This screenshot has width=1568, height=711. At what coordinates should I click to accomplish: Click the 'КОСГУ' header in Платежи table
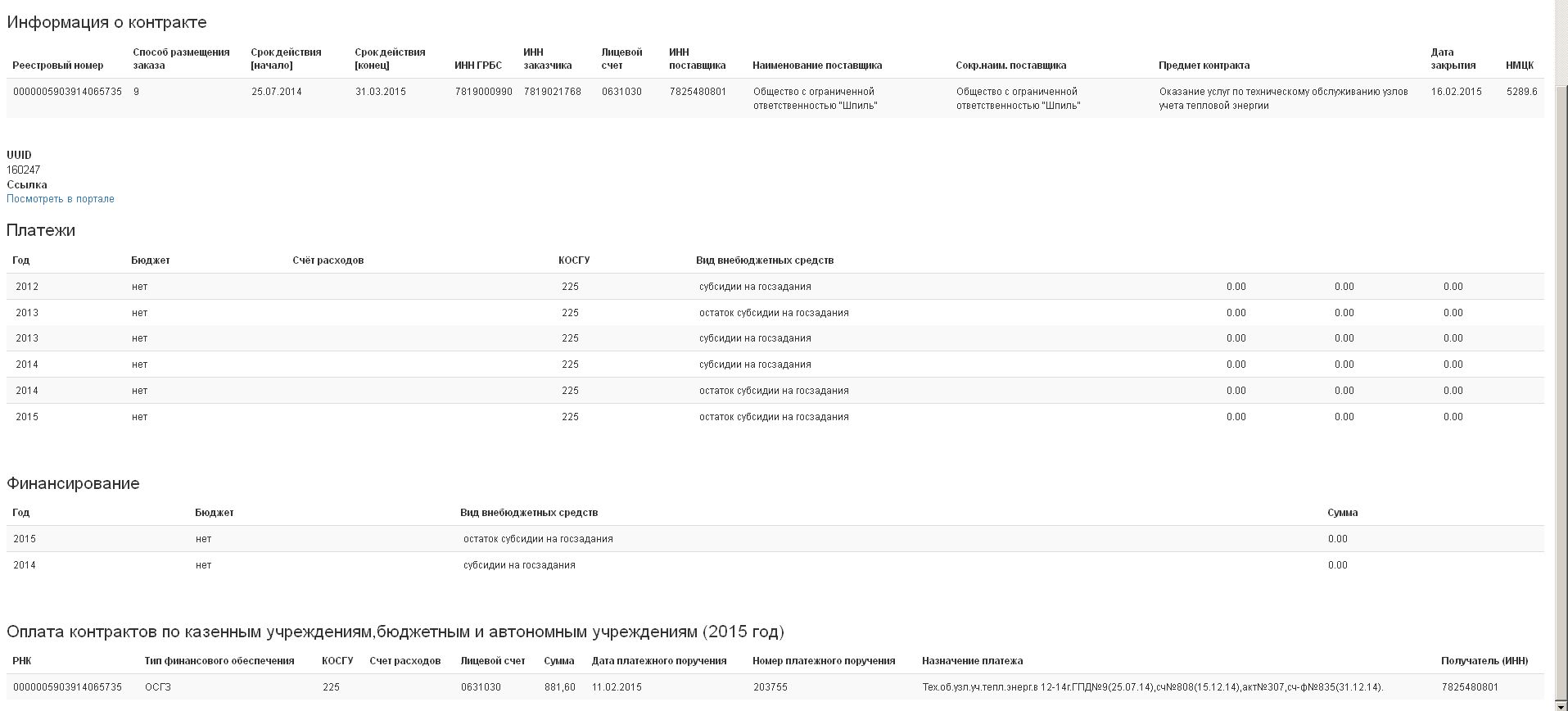click(x=574, y=260)
